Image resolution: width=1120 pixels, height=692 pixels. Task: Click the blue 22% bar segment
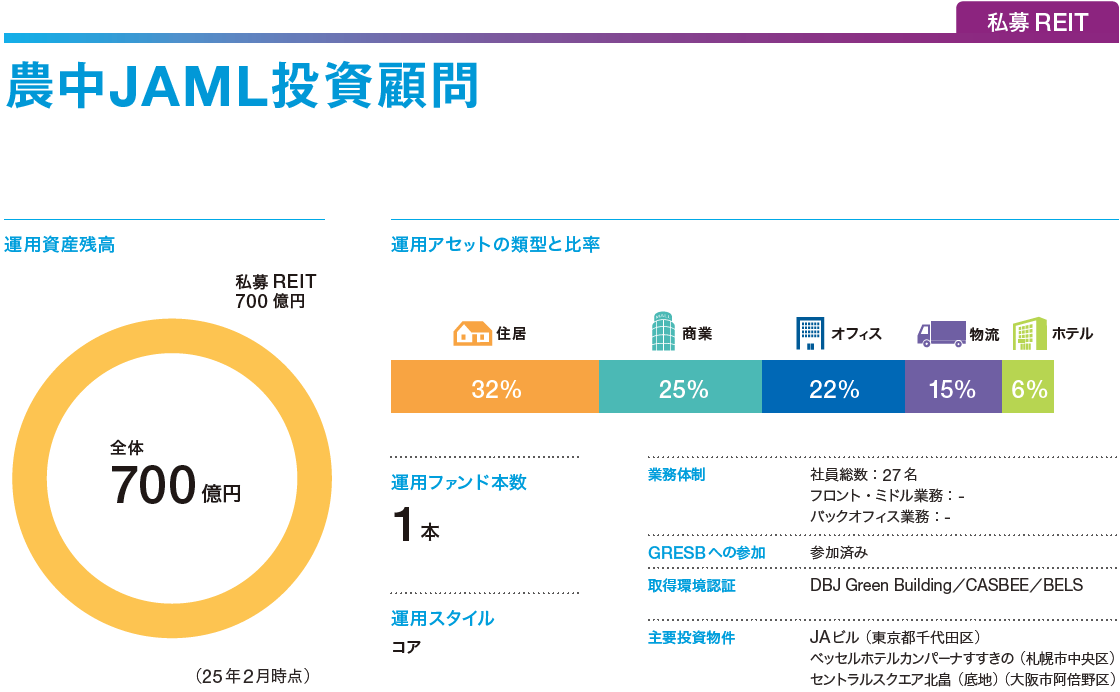pos(833,389)
